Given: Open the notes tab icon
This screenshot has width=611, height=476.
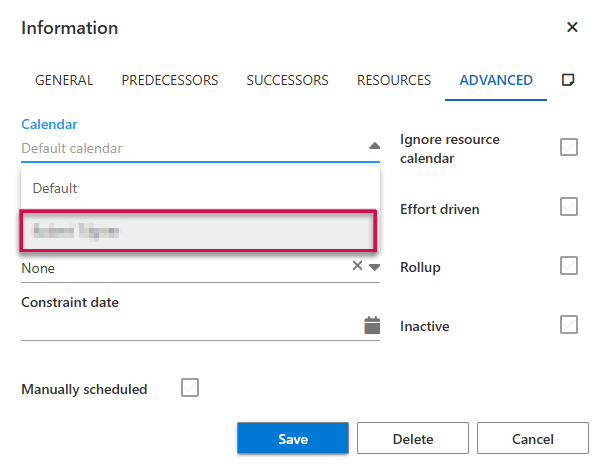Looking at the screenshot, I should pos(568,80).
